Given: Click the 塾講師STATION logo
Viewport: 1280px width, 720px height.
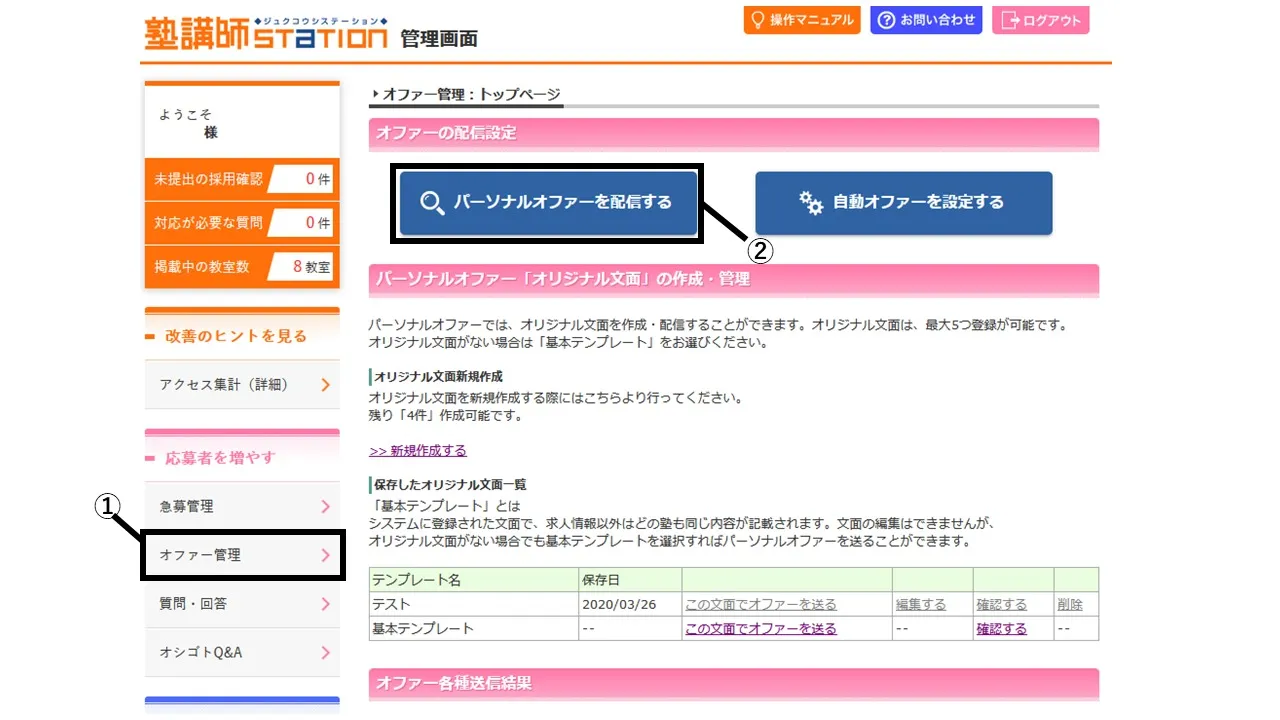Looking at the screenshot, I should 265,34.
